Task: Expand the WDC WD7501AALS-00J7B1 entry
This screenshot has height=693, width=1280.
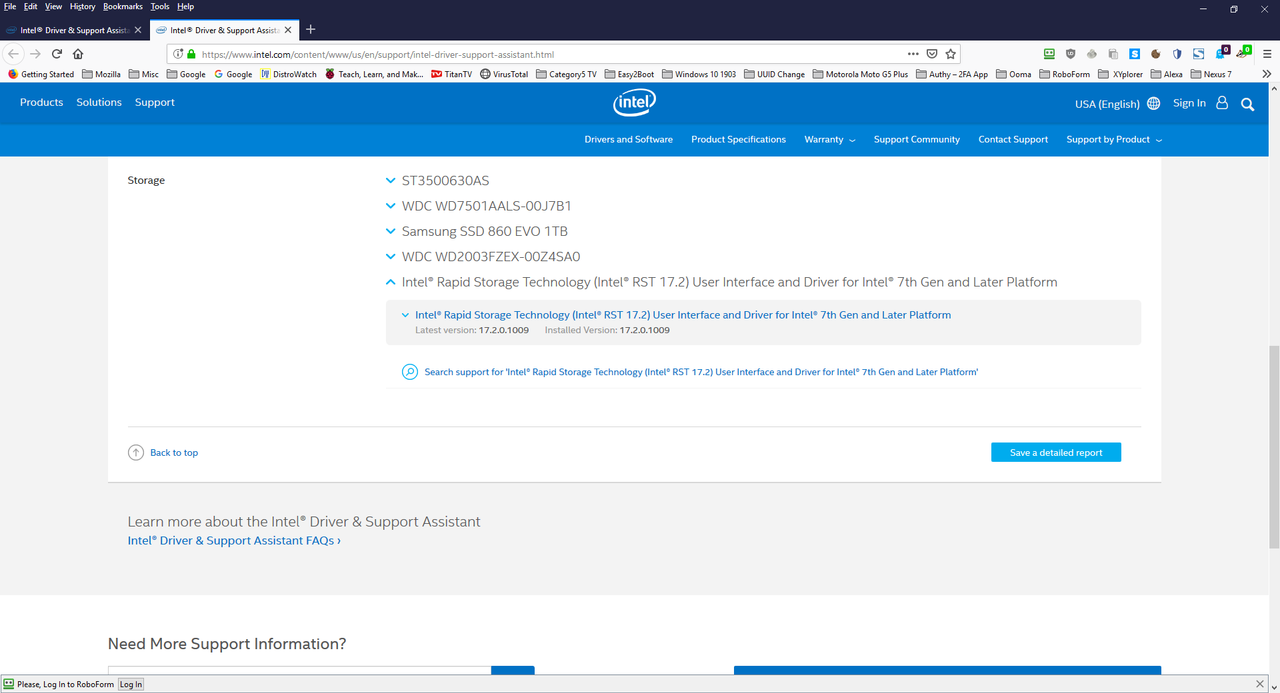Action: 391,206
